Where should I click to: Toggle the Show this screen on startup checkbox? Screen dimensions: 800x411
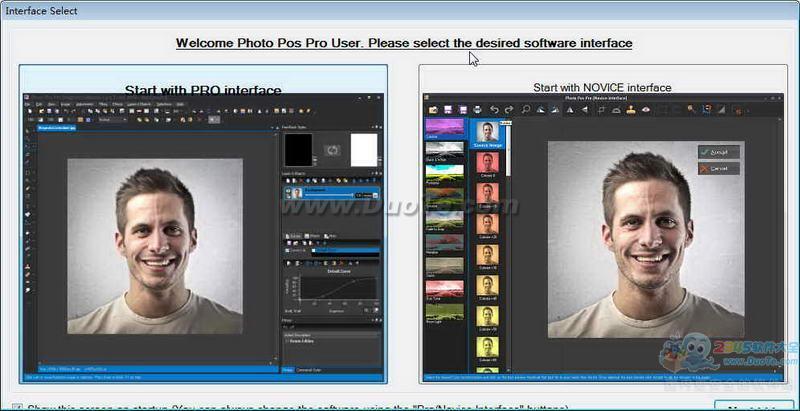click(17, 408)
